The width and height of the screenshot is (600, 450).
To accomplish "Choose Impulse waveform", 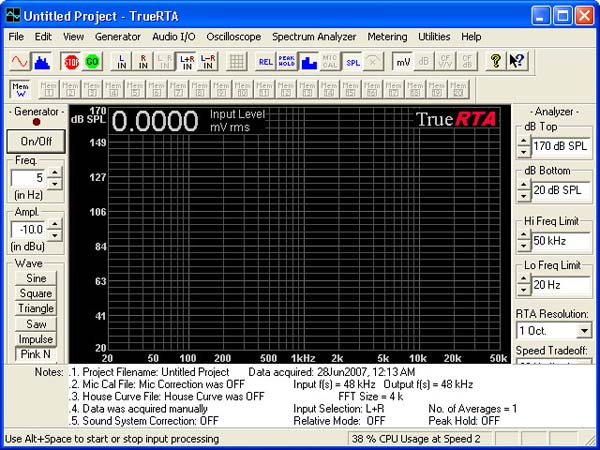I will pos(36,339).
